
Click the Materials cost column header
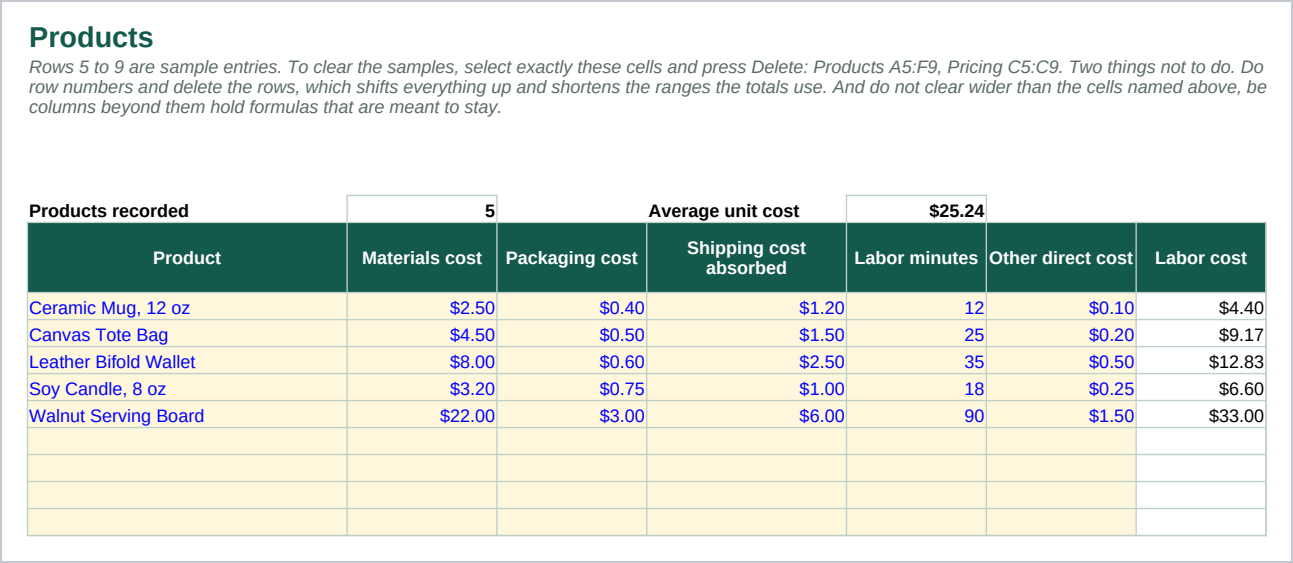[422, 258]
